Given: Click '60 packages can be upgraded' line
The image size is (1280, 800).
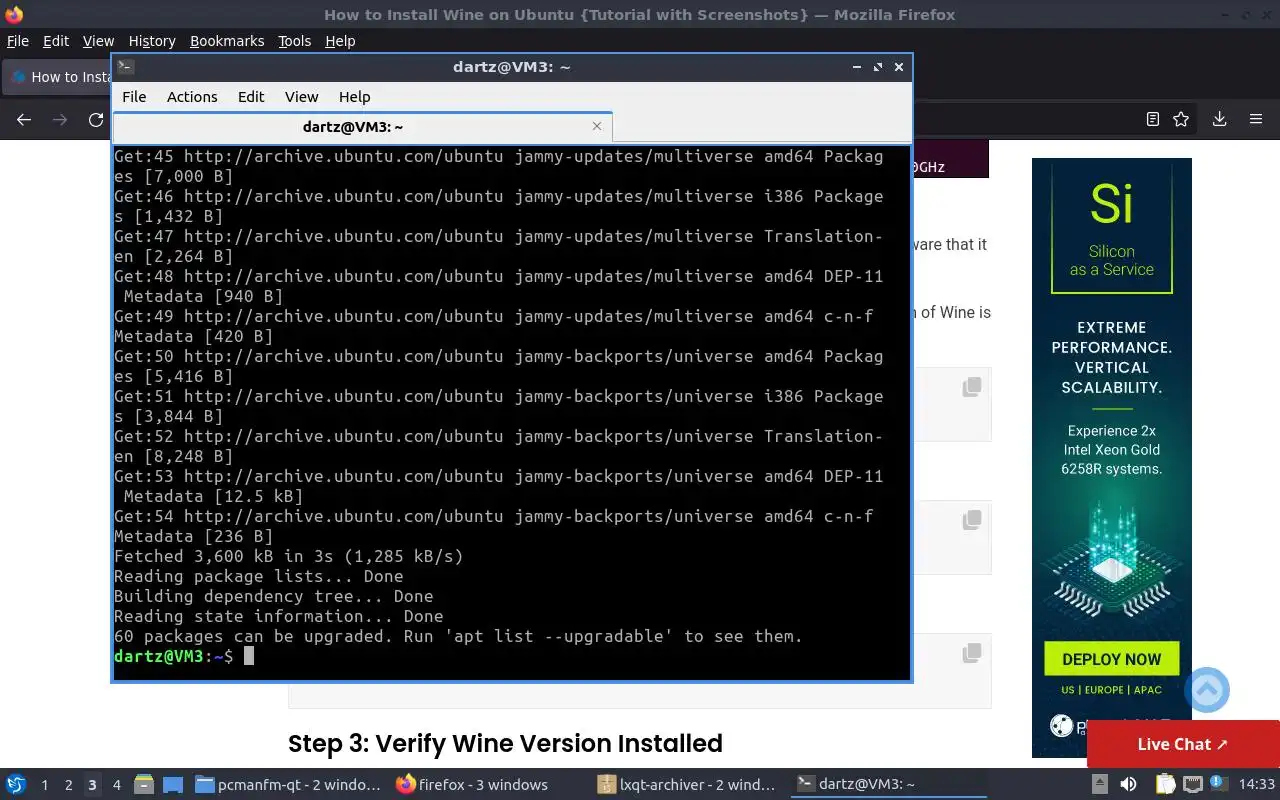Looking at the screenshot, I should tap(458, 636).
